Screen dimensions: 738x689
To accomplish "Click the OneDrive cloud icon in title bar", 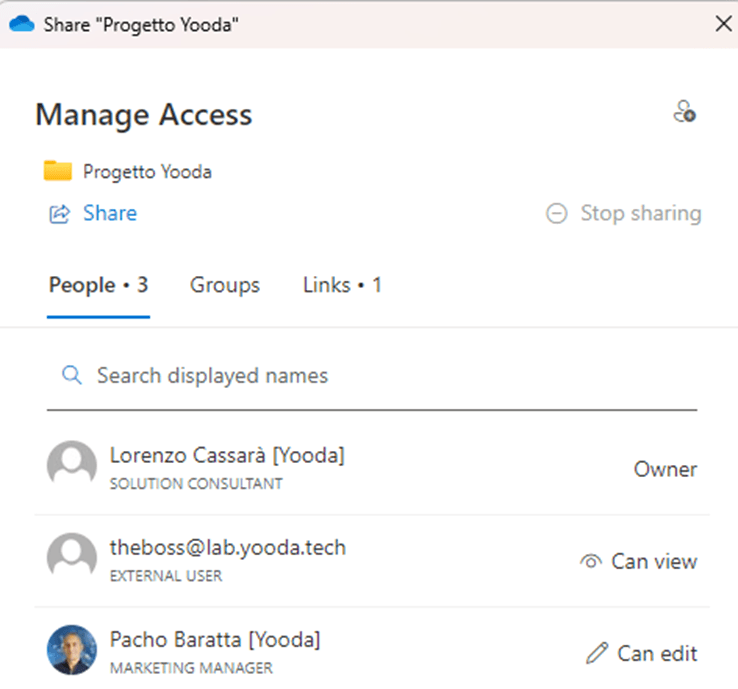I will coord(21,24).
